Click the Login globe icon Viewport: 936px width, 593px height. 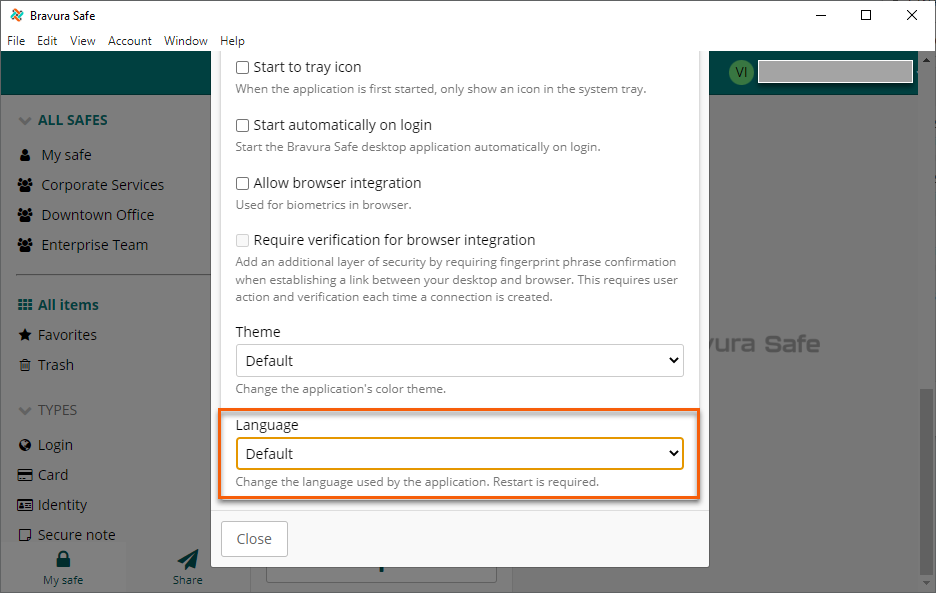point(25,445)
